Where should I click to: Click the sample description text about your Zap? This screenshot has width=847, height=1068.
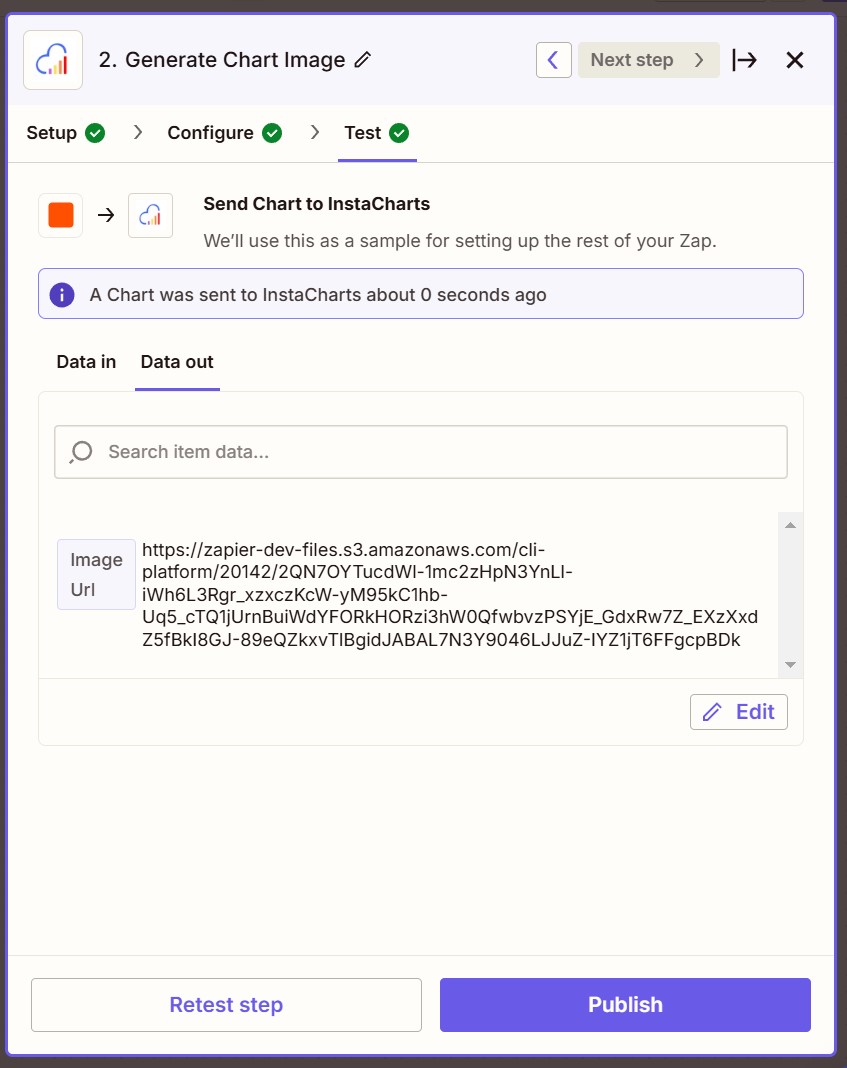[x=460, y=240]
